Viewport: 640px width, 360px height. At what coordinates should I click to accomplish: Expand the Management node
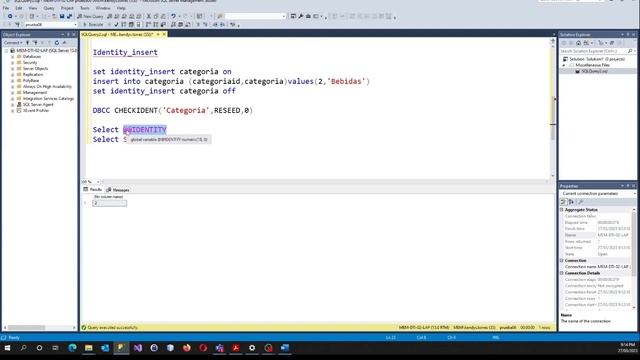[13, 93]
